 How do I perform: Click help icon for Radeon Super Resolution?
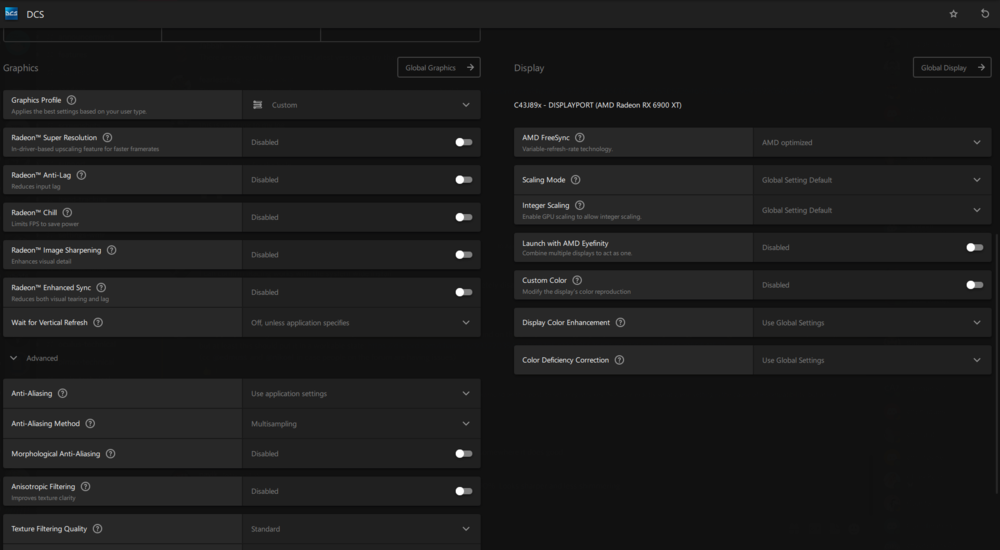click(107, 137)
